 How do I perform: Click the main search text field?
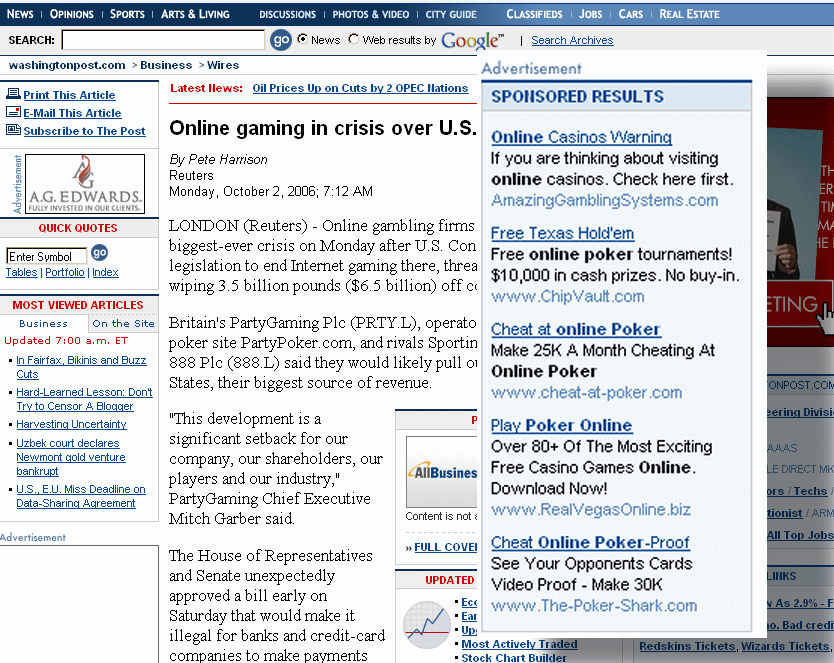[163, 40]
